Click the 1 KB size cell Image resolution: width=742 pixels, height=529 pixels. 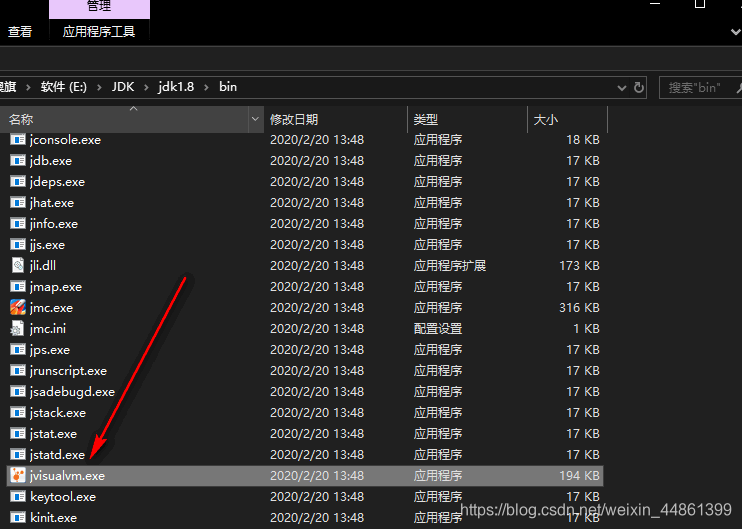click(586, 329)
